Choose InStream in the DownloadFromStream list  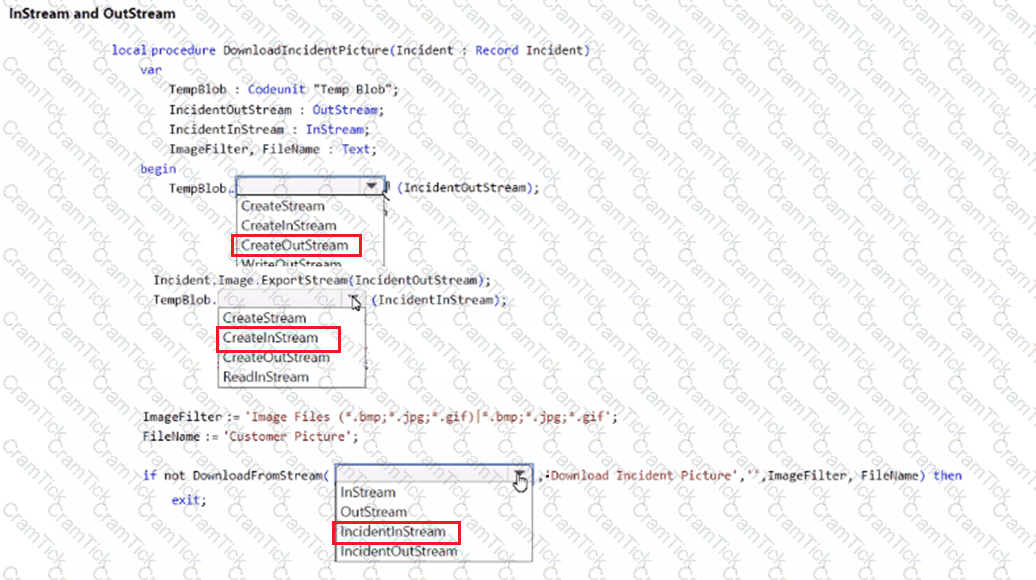click(x=368, y=492)
